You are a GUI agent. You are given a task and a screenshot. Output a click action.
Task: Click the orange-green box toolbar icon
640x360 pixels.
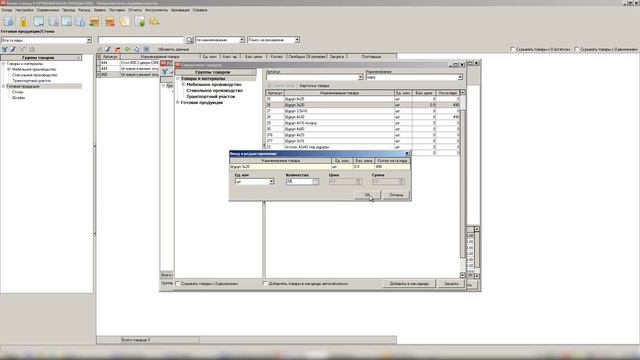(95, 22)
